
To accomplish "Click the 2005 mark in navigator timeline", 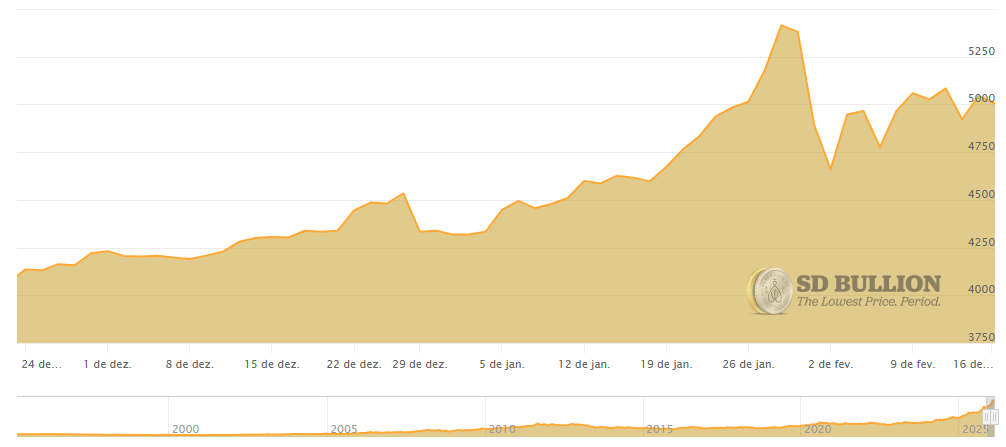I will pyautogui.click(x=344, y=428).
